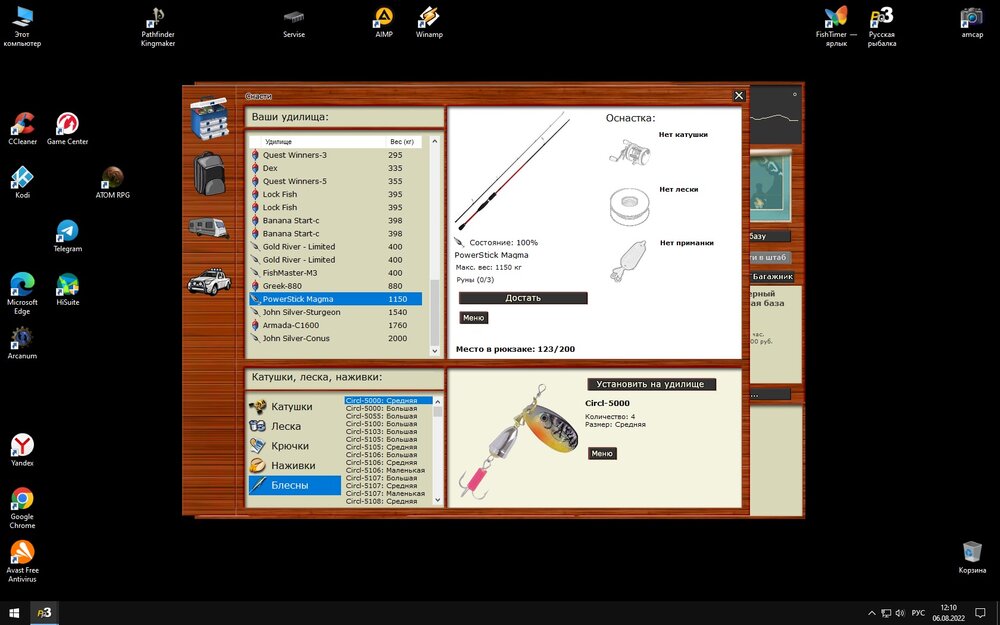Screen dimensions: 1000x625
Task: Switch to the Крючки category
Action: click(289, 446)
